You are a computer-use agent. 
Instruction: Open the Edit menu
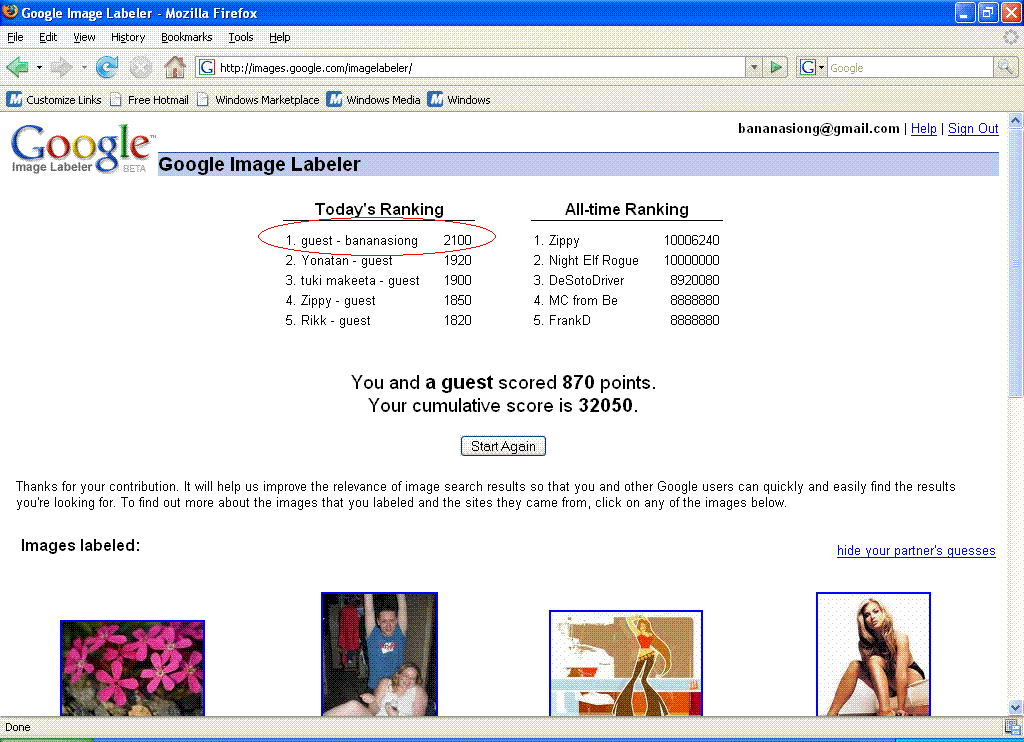pos(48,37)
